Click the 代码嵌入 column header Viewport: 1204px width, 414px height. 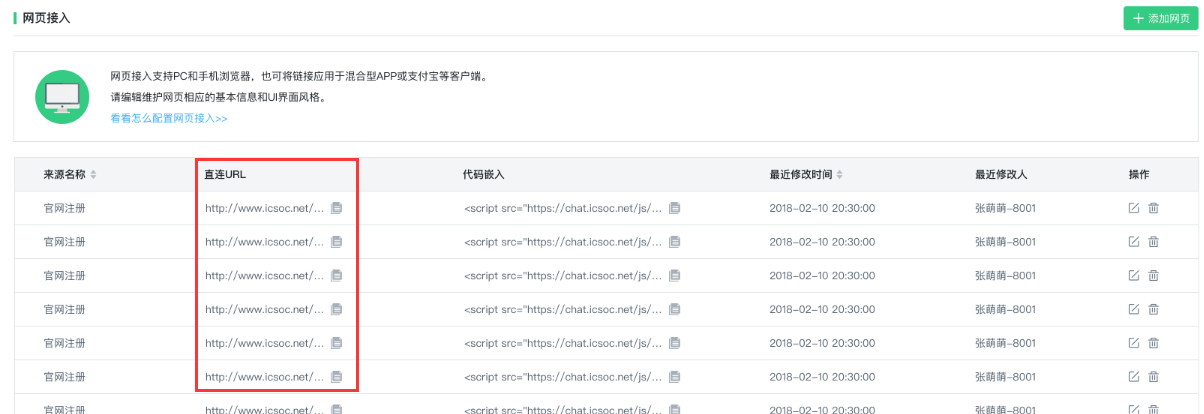point(484,175)
